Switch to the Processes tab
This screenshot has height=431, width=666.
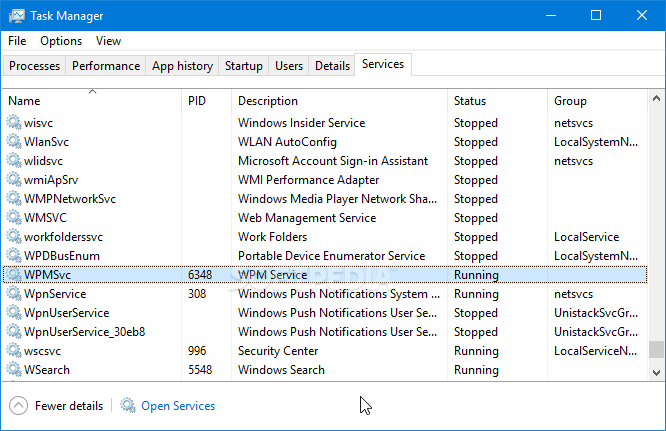coord(34,66)
